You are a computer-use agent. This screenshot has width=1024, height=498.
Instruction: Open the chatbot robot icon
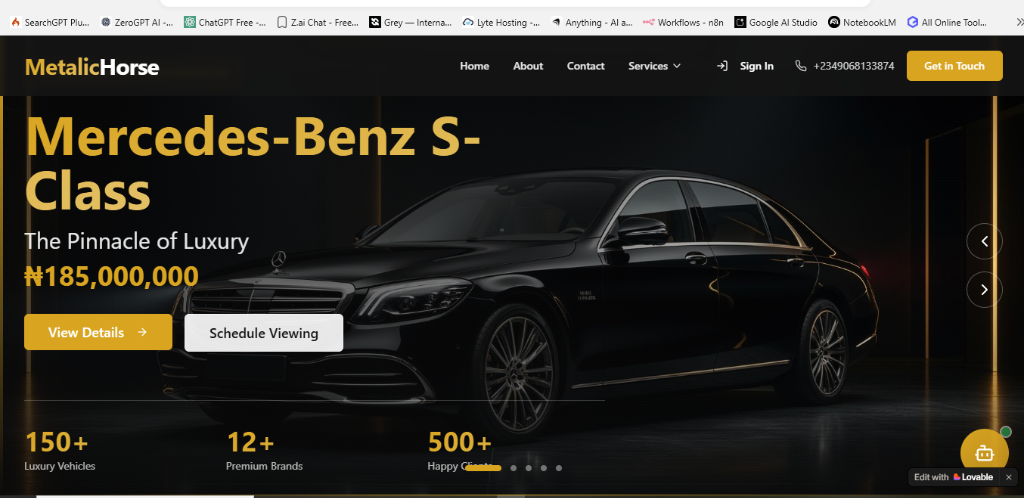[x=984, y=452]
